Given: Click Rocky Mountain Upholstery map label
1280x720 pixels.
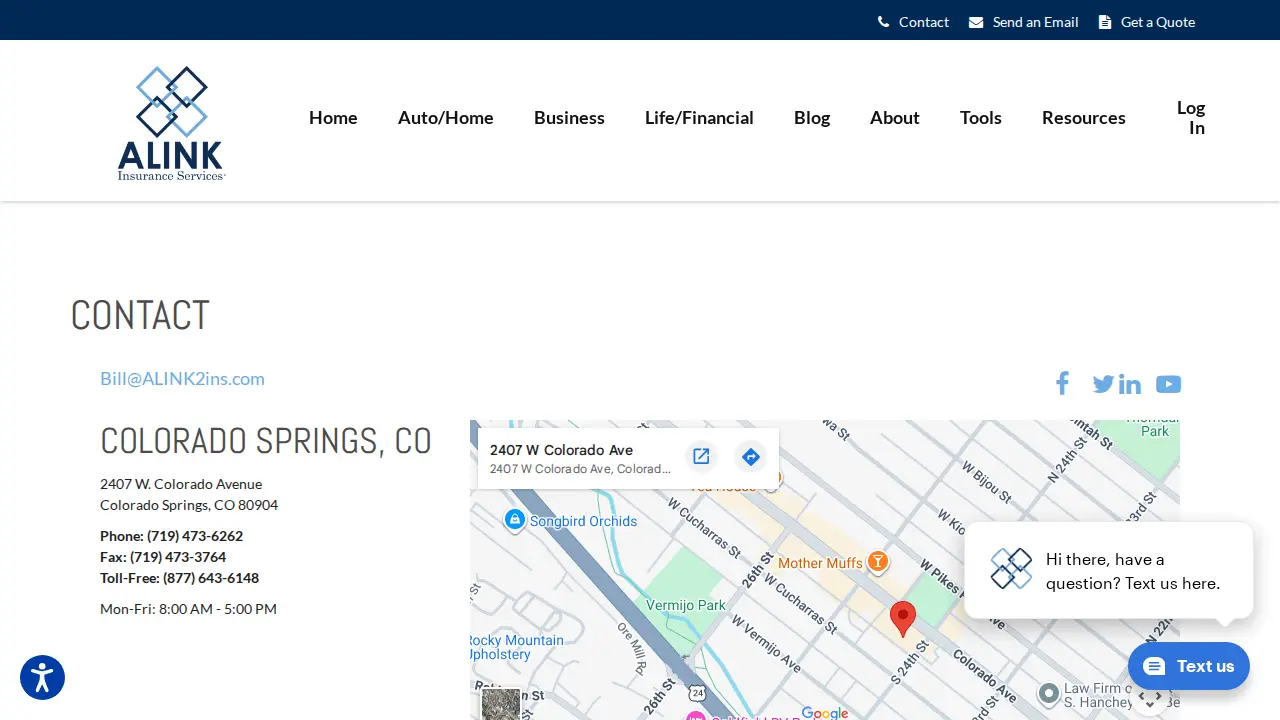Looking at the screenshot, I should pyautogui.click(x=517, y=647).
